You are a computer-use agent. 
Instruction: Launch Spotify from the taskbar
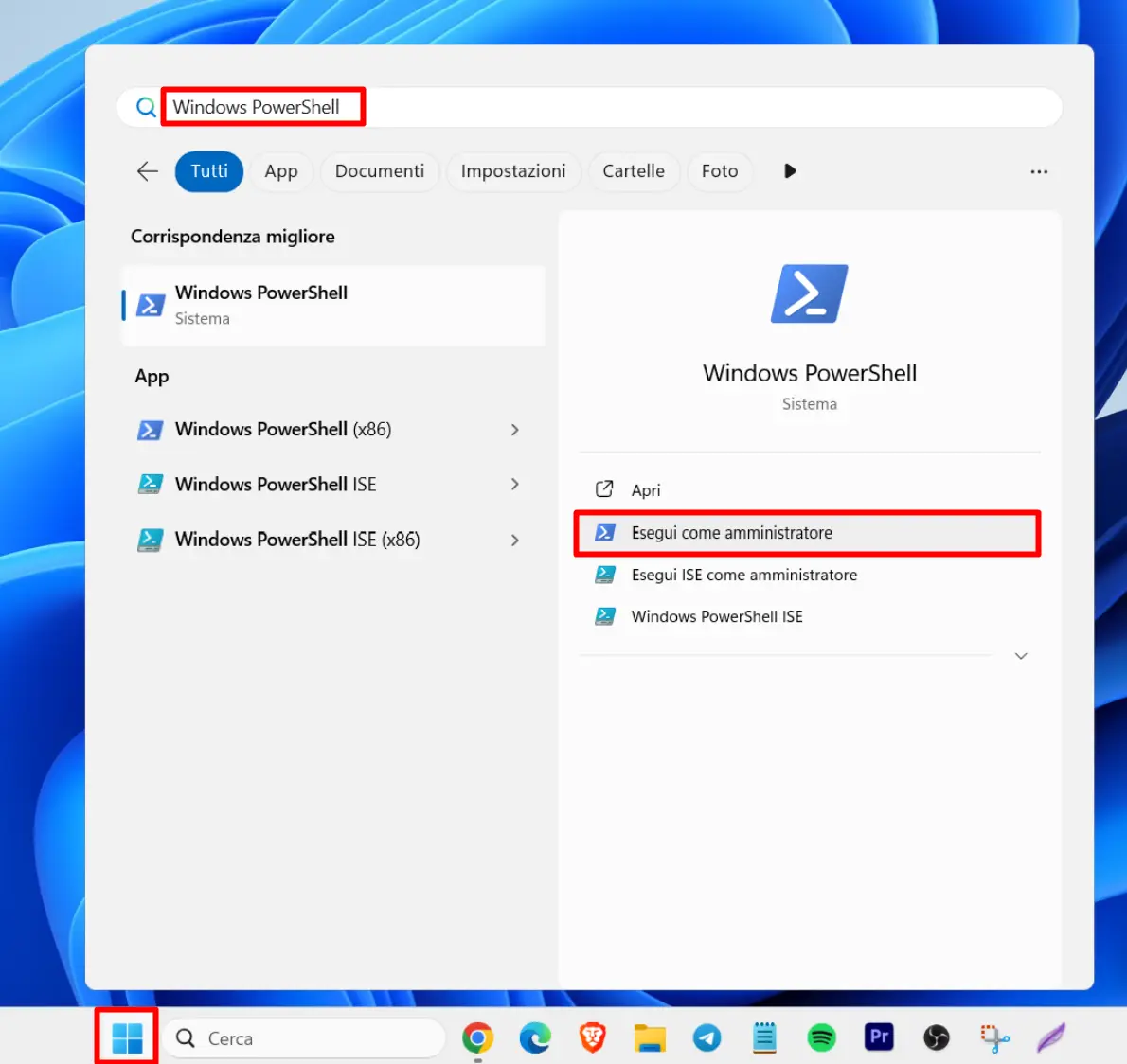tap(821, 1038)
